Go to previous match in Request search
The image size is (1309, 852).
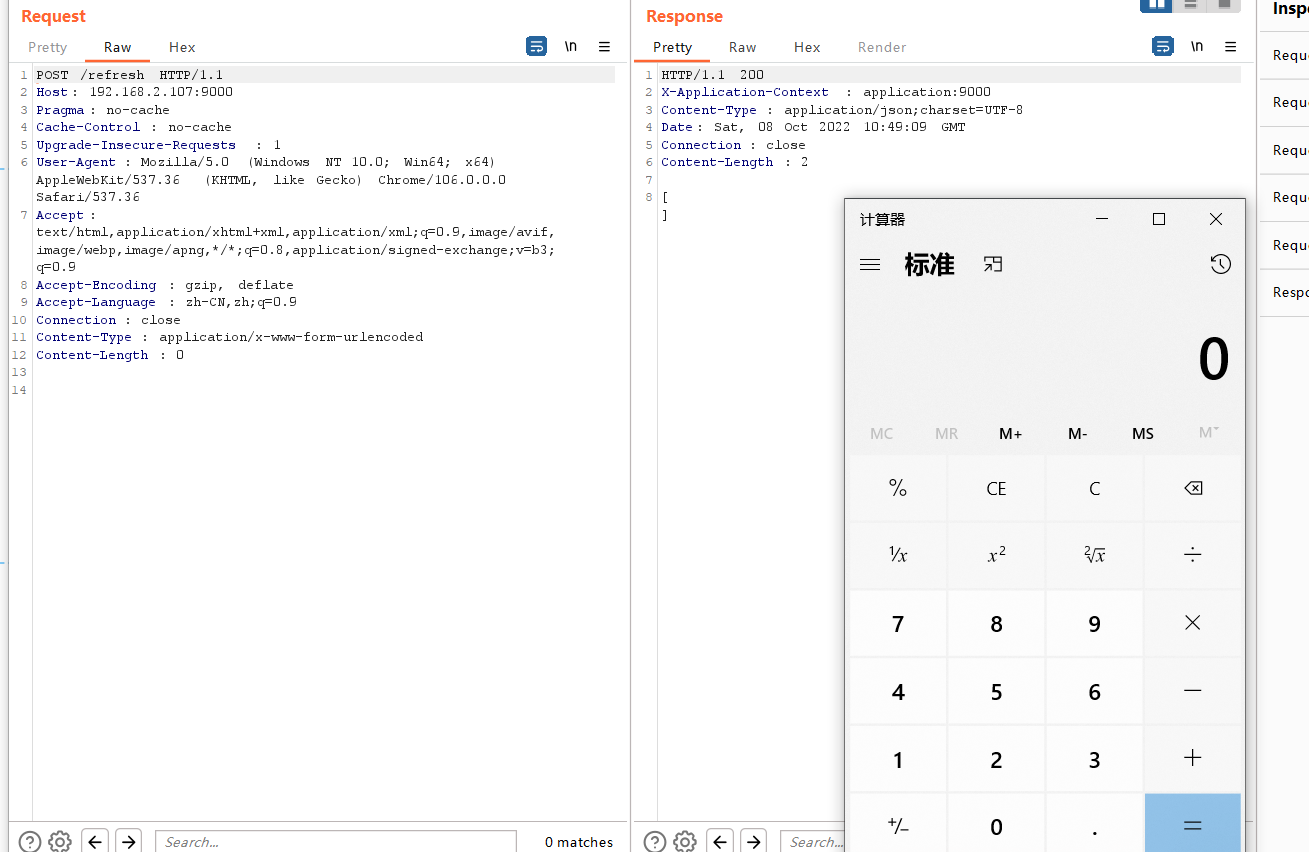click(x=95, y=841)
